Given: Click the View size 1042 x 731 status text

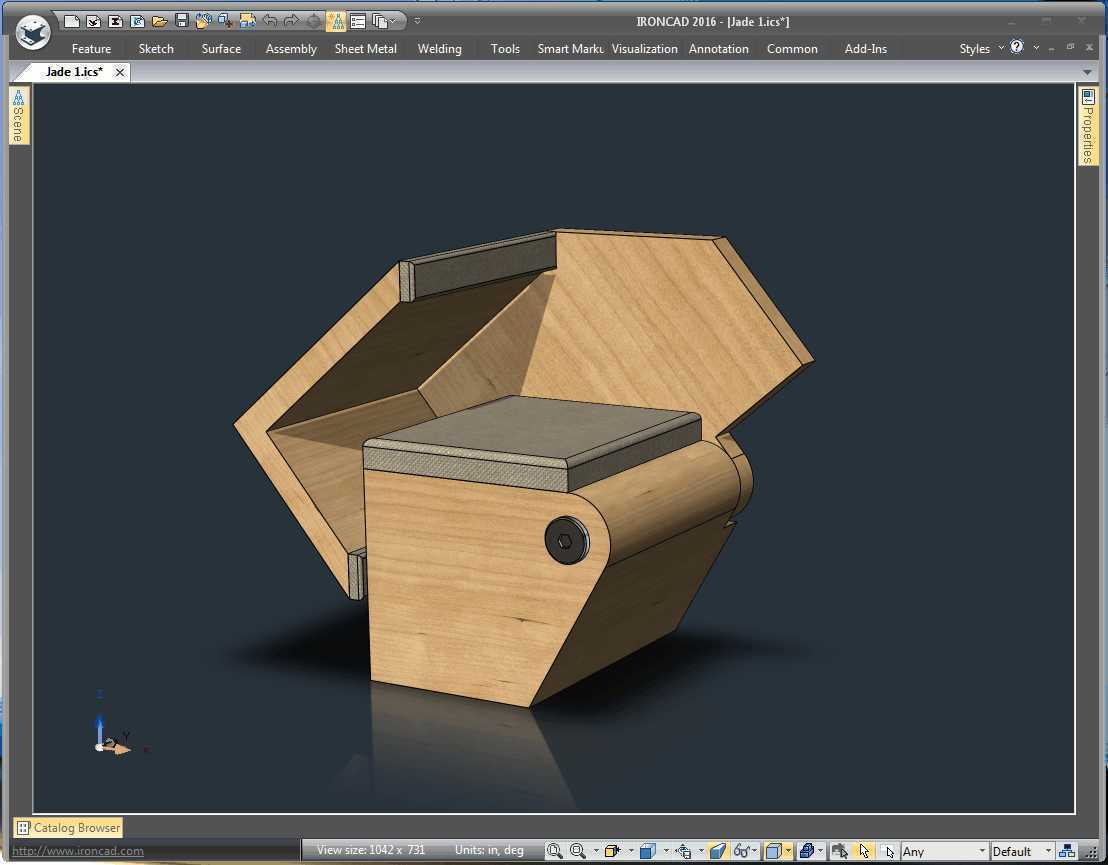Looking at the screenshot, I should [371, 849].
